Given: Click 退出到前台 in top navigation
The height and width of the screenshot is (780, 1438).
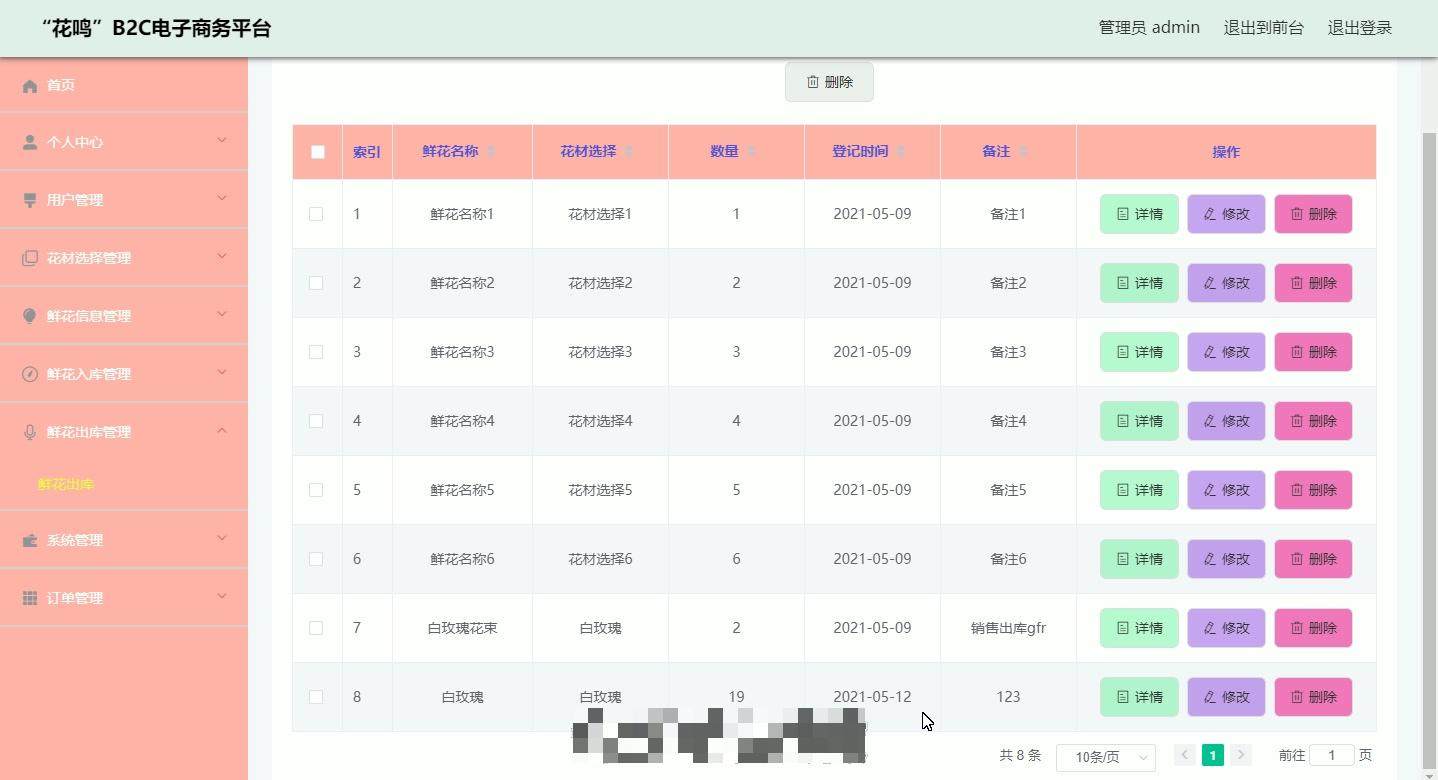Looking at the screenshot, I should point(1263,28).
